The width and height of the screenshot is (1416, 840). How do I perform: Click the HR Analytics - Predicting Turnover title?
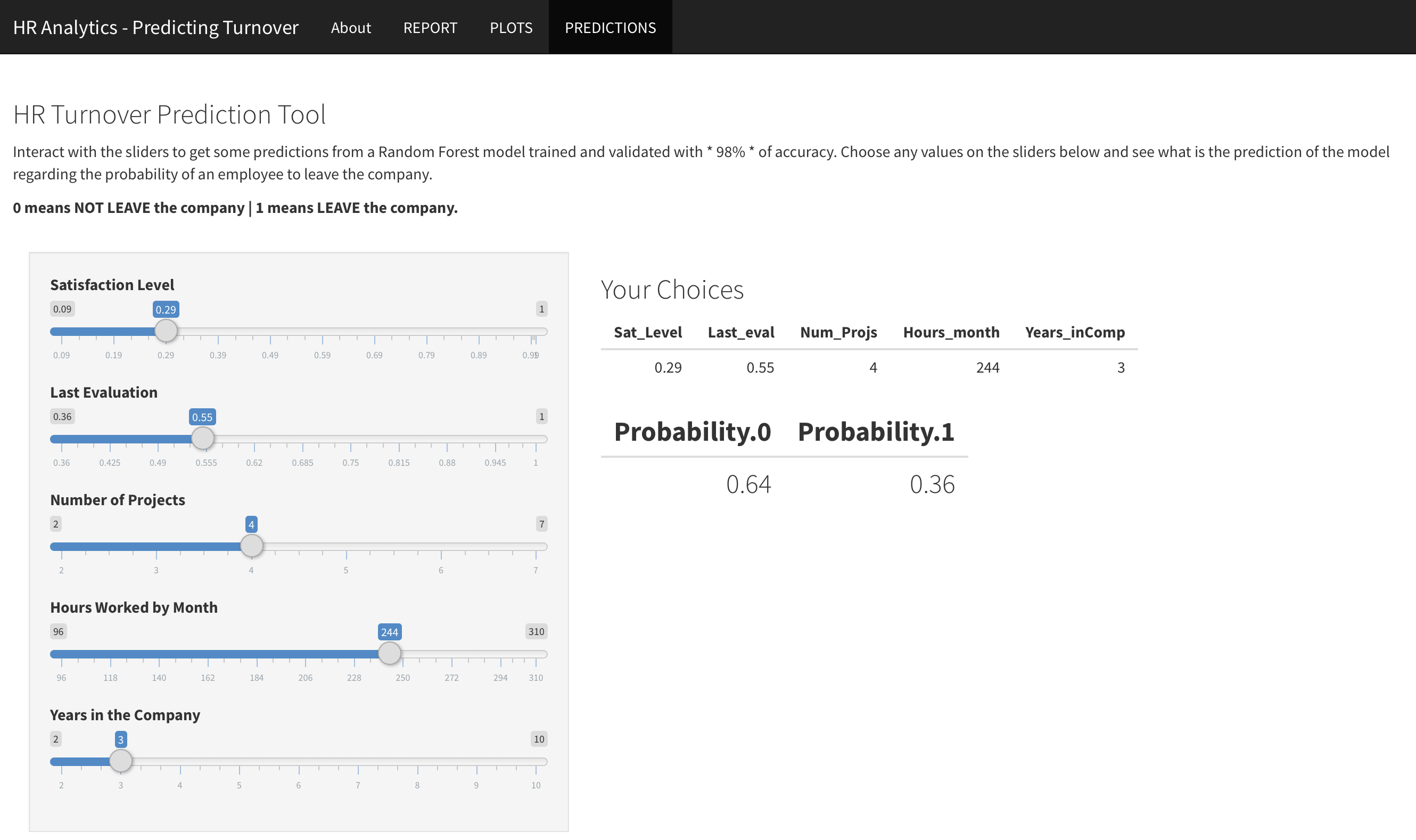pos(155,27)
